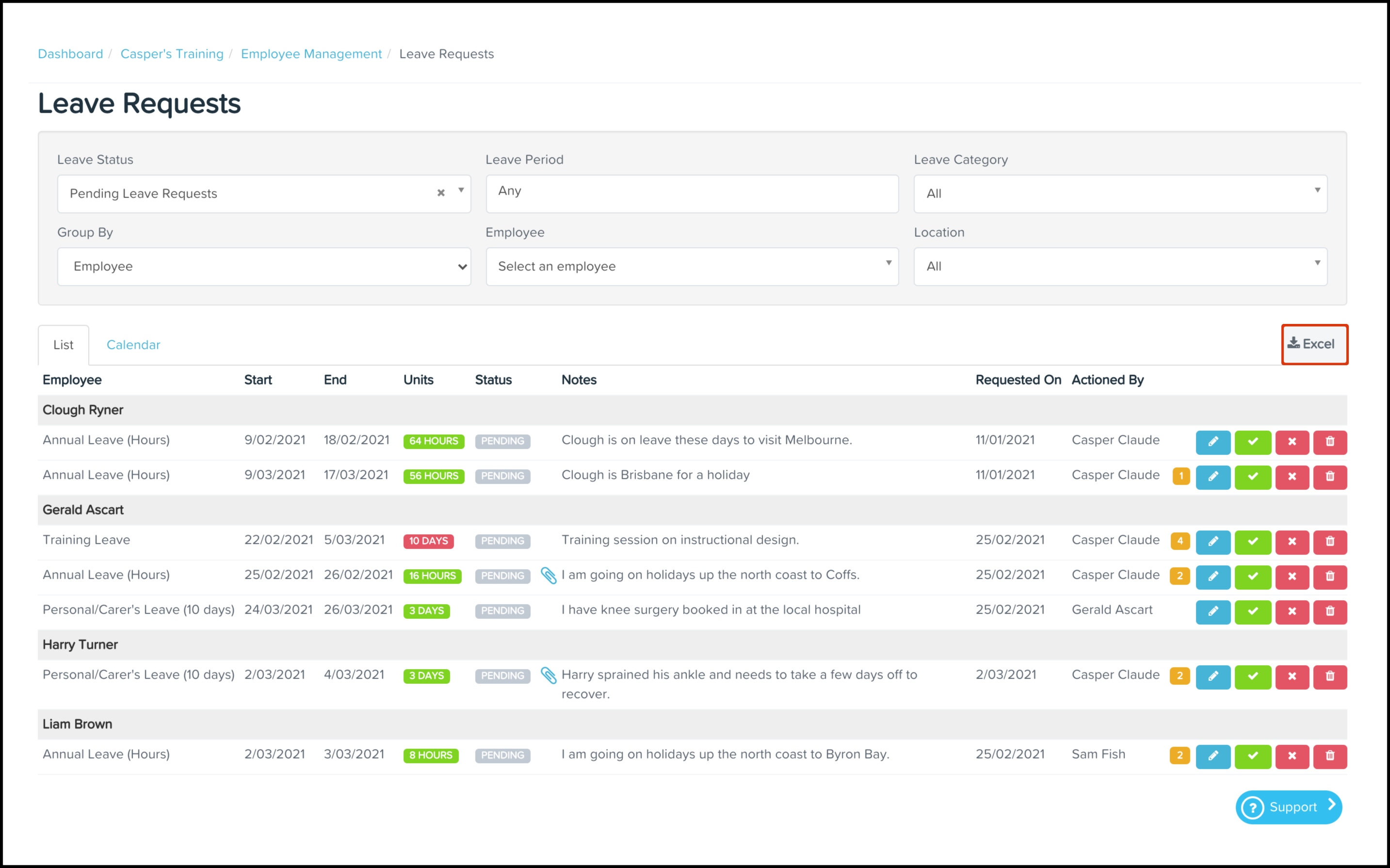1390x868 pixels.
Task: Delete Gerald's knee surgery leave request
Action: [1329, 612]
